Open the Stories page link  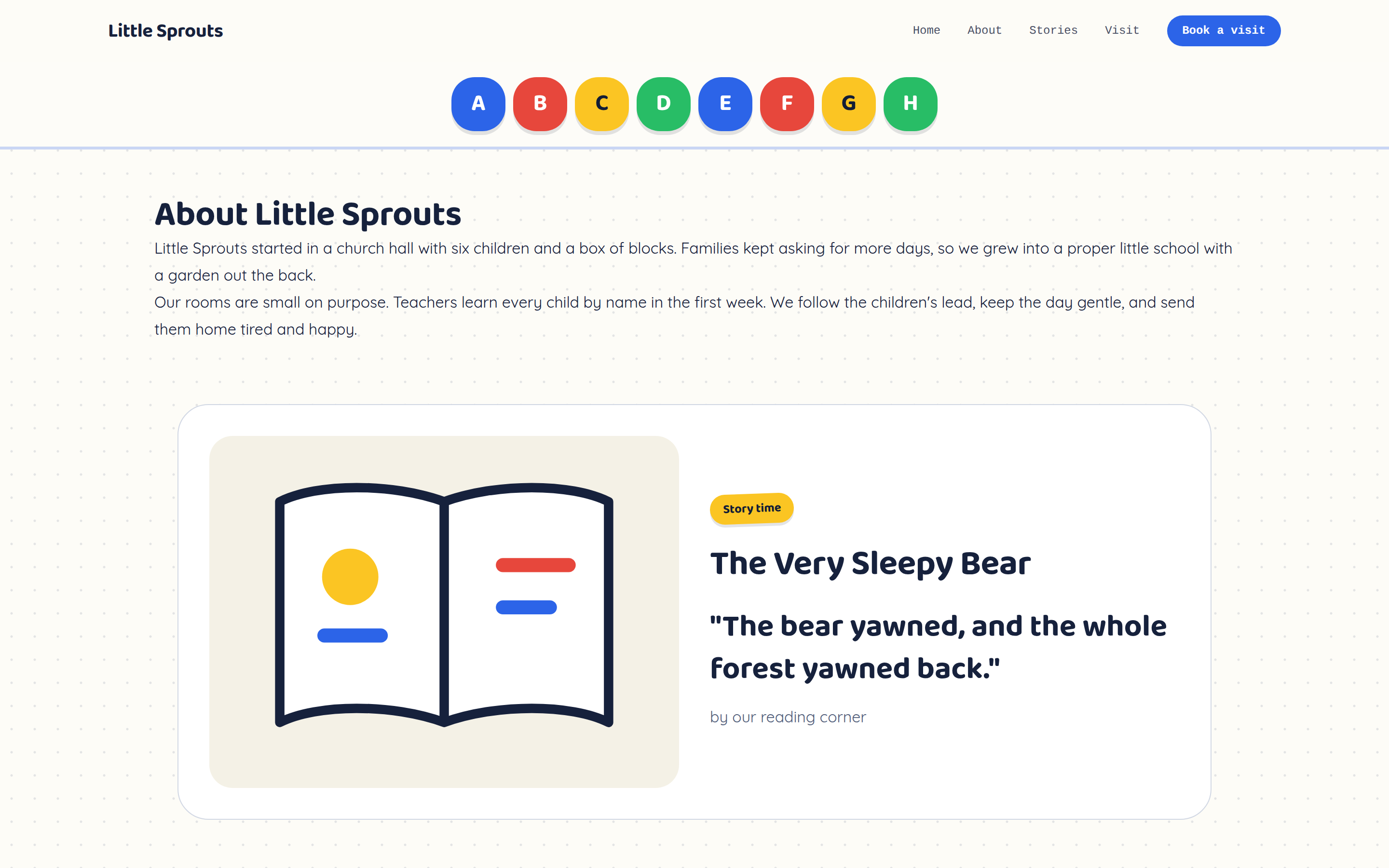pos(1053,30)
